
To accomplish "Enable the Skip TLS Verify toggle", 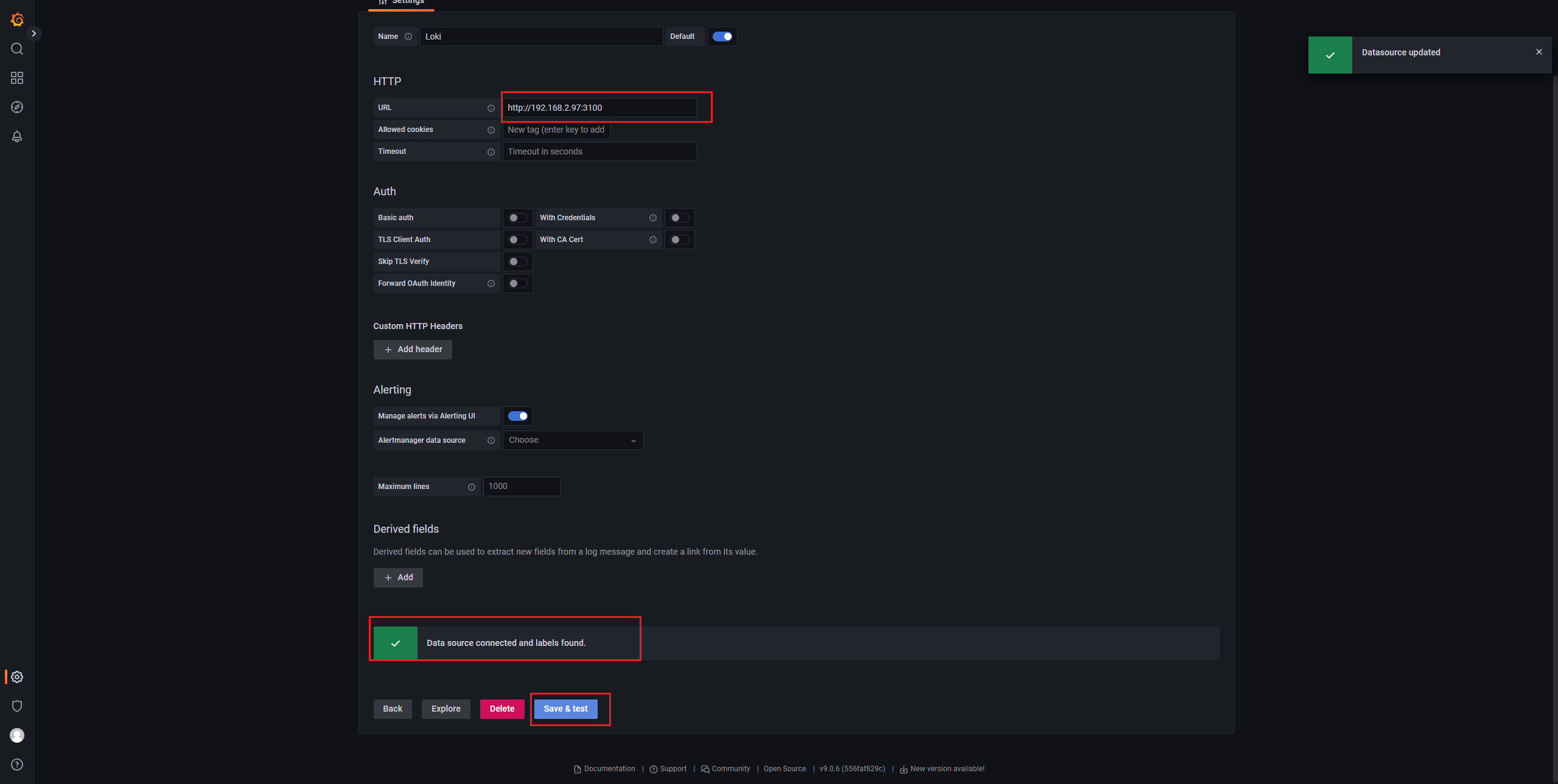I will pos(517,262).
